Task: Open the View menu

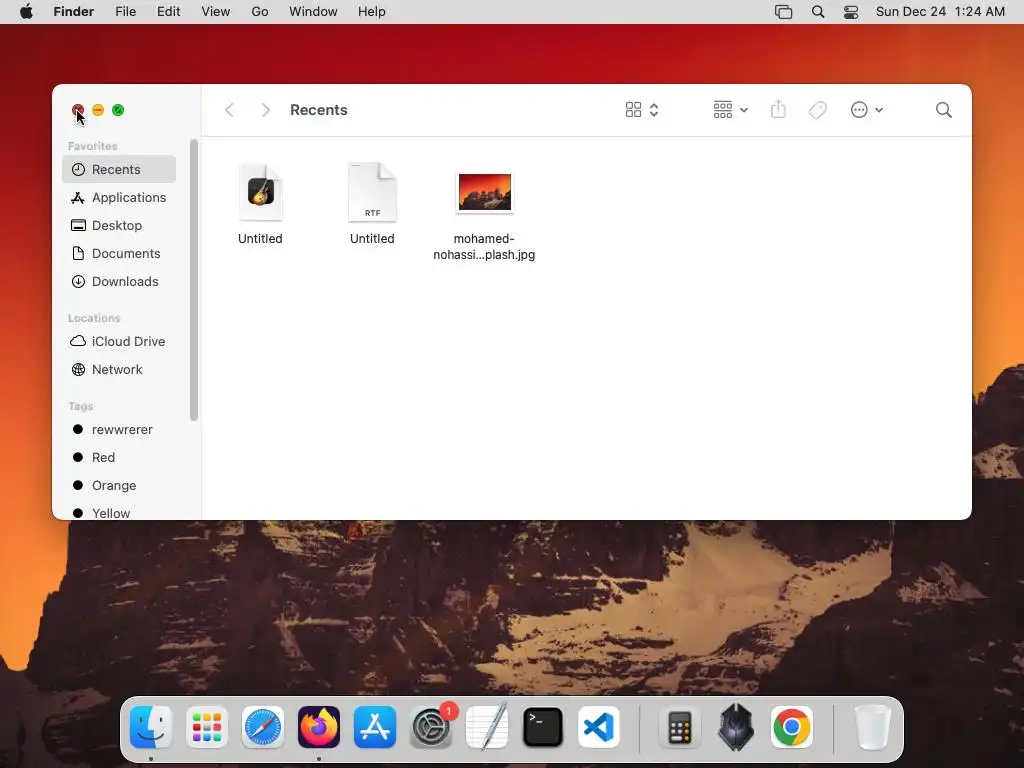Action: tap(216, 12)
